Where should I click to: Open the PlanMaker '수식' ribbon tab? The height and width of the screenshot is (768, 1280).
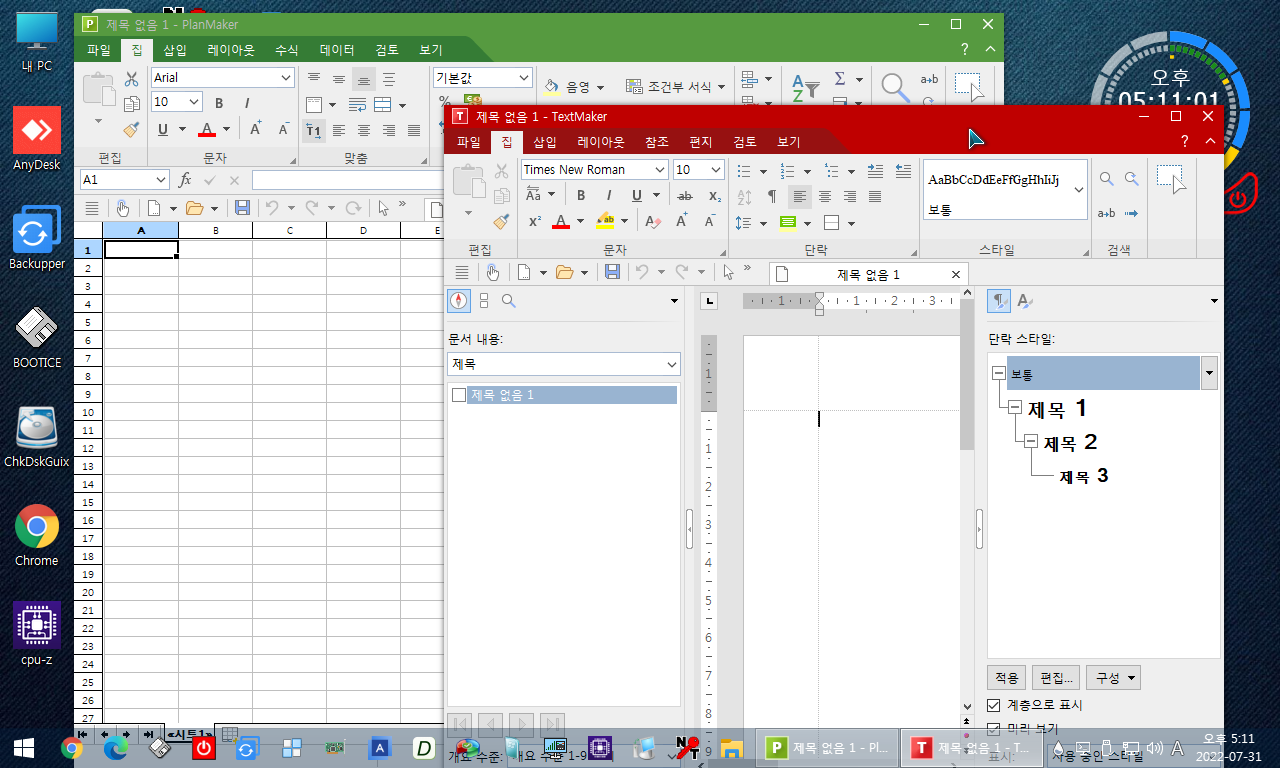pyautogui.click(x=287, y=49)
